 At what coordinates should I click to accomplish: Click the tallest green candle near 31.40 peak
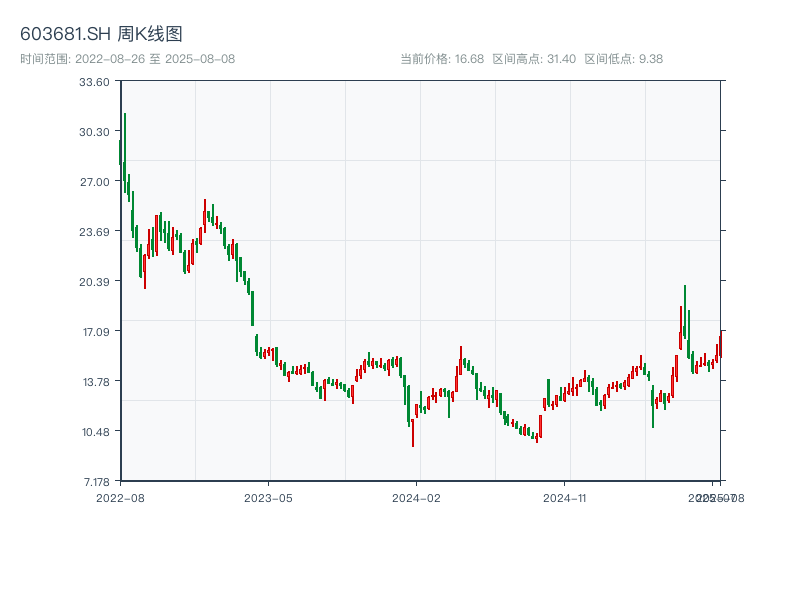(x=125, y=150)
